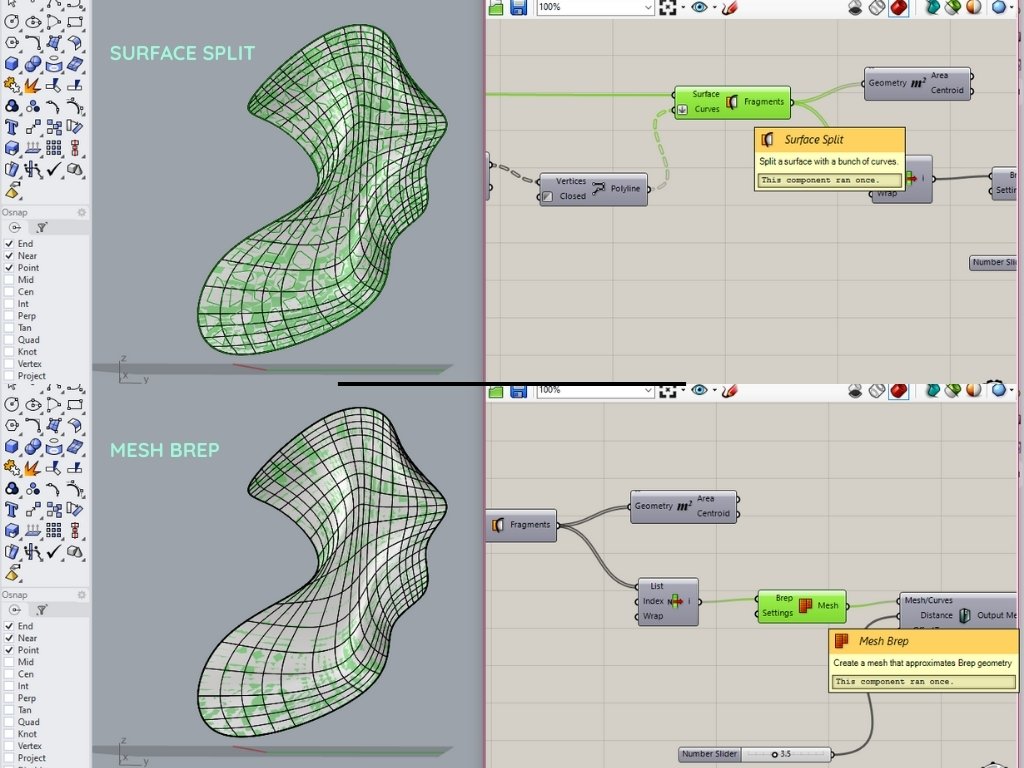Image resolution: width=1024 pixels, height=768 pixels.
Task: Click the Surface Split component icon on the canvas
Action: 732,102
